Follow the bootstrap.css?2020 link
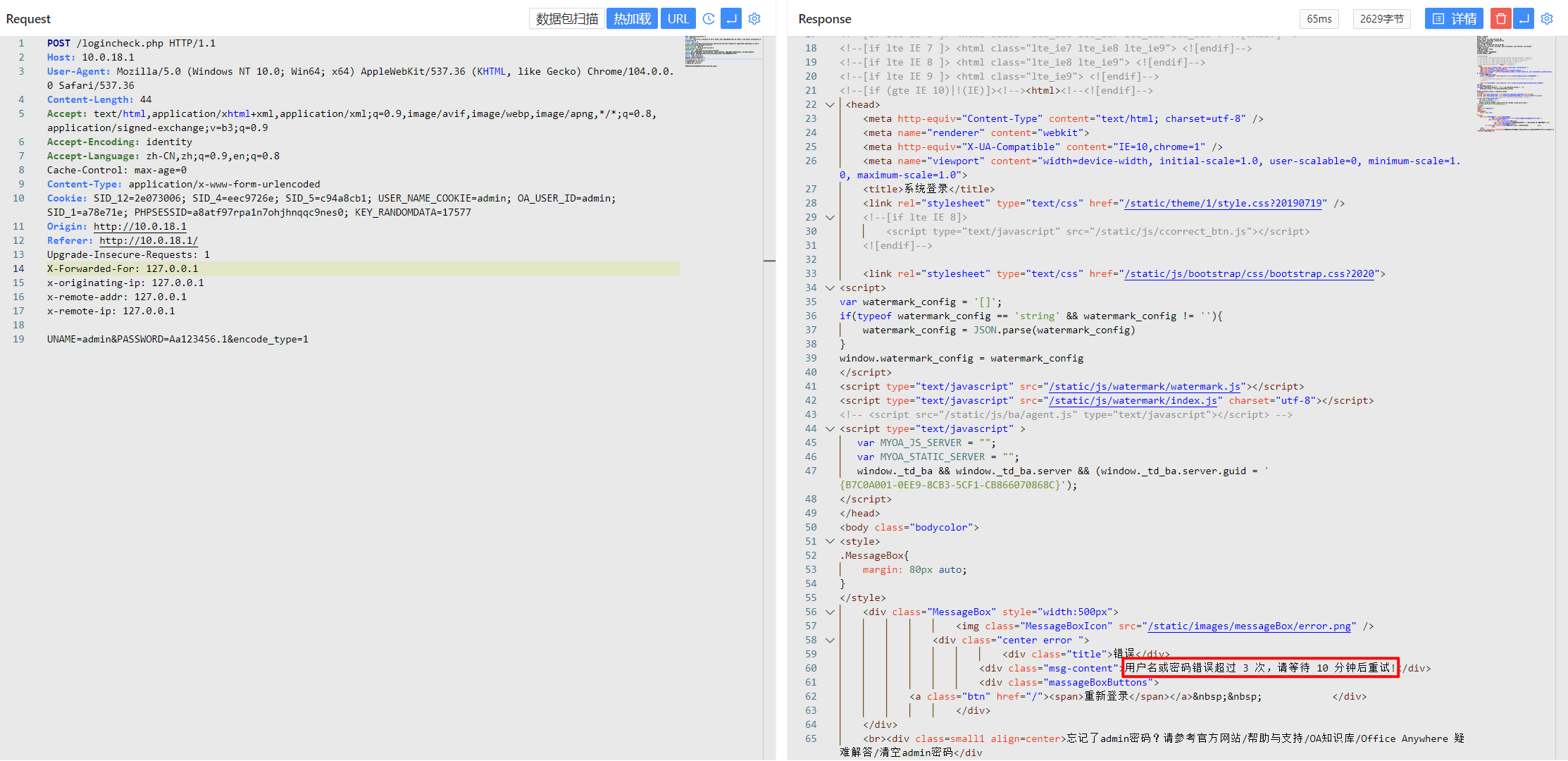This screenshot has height=761, width=1568. coord(1249,273)
